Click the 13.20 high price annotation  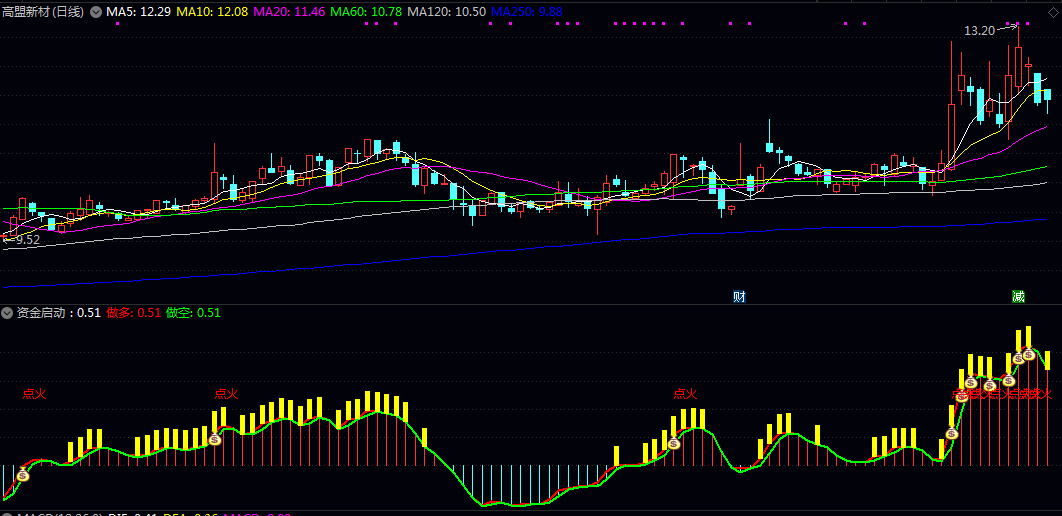979,31
